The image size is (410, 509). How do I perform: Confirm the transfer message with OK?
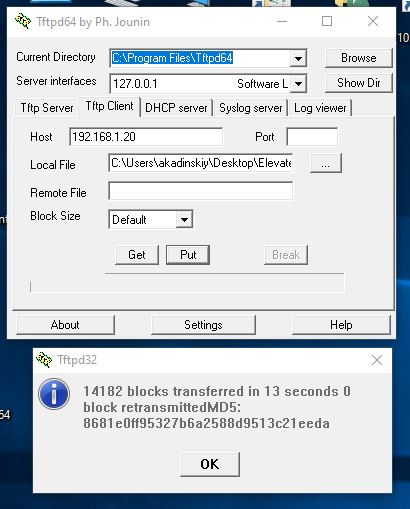point(210,464)
